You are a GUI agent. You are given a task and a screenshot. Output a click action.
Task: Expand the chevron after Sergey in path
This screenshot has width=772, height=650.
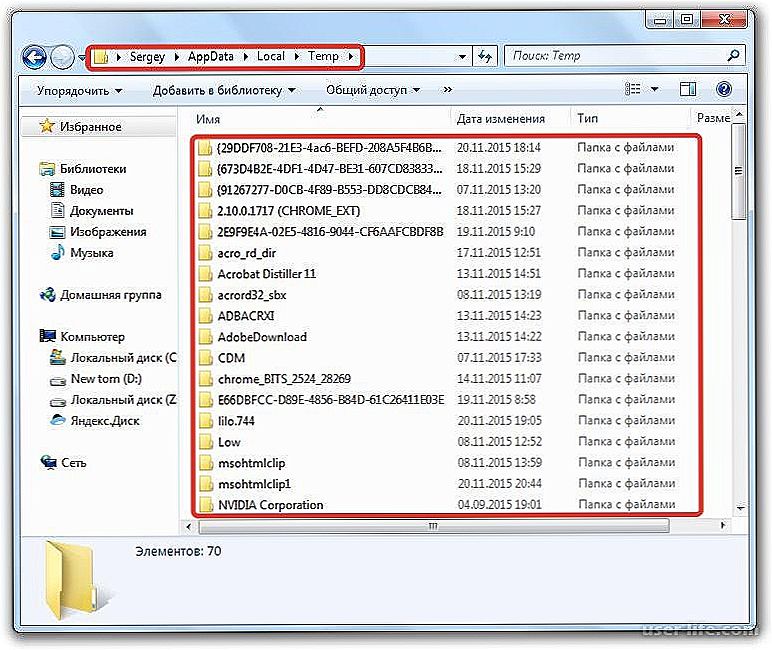click(177, 57)
